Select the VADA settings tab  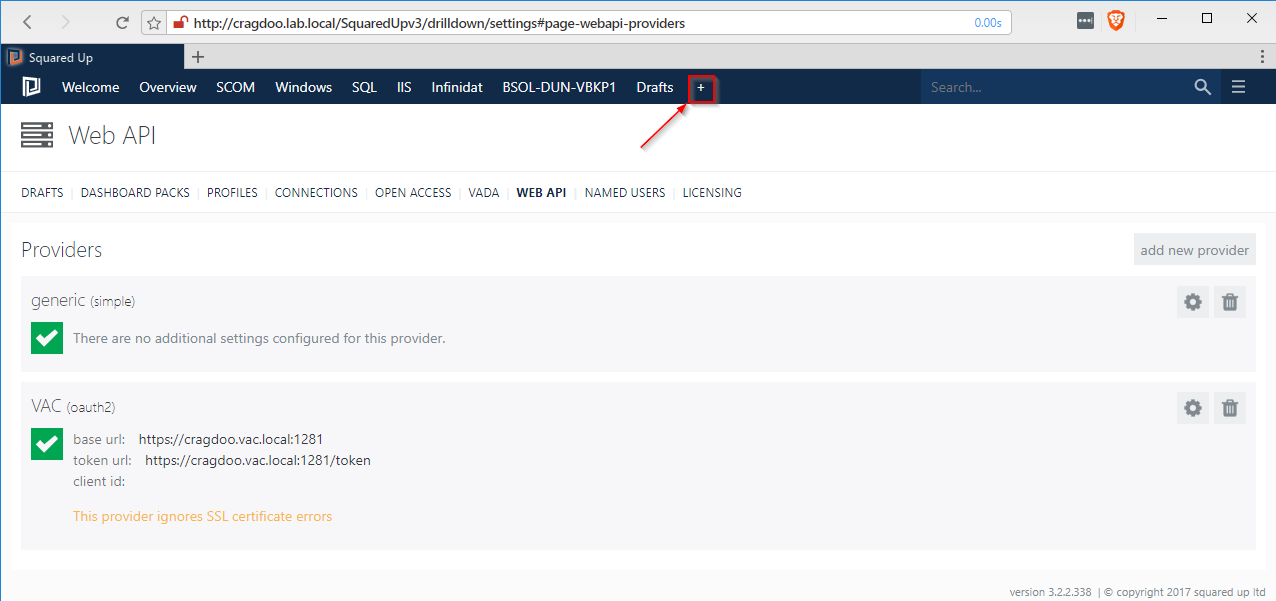tap(484, 193)
